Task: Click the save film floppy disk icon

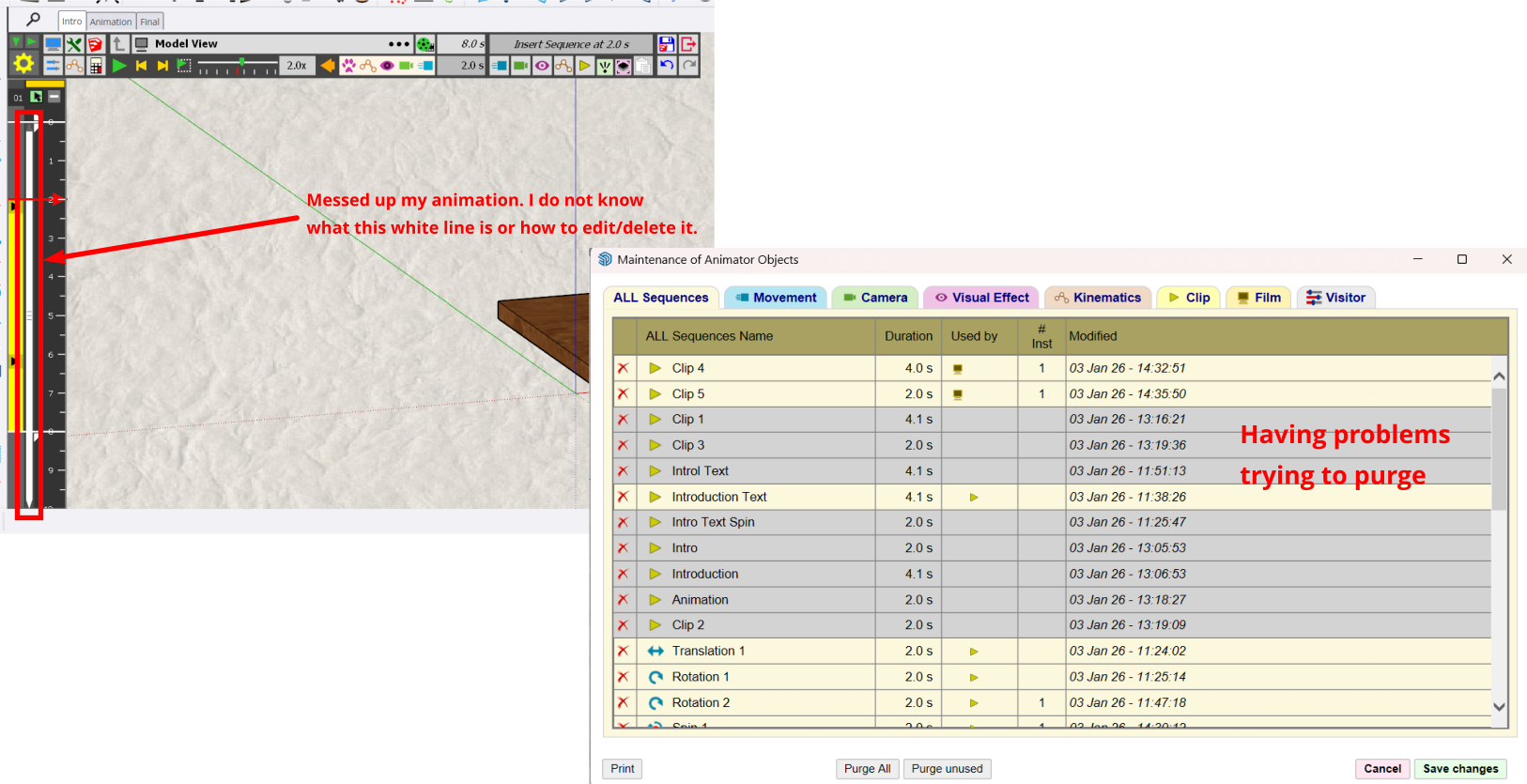Action: 666,44
